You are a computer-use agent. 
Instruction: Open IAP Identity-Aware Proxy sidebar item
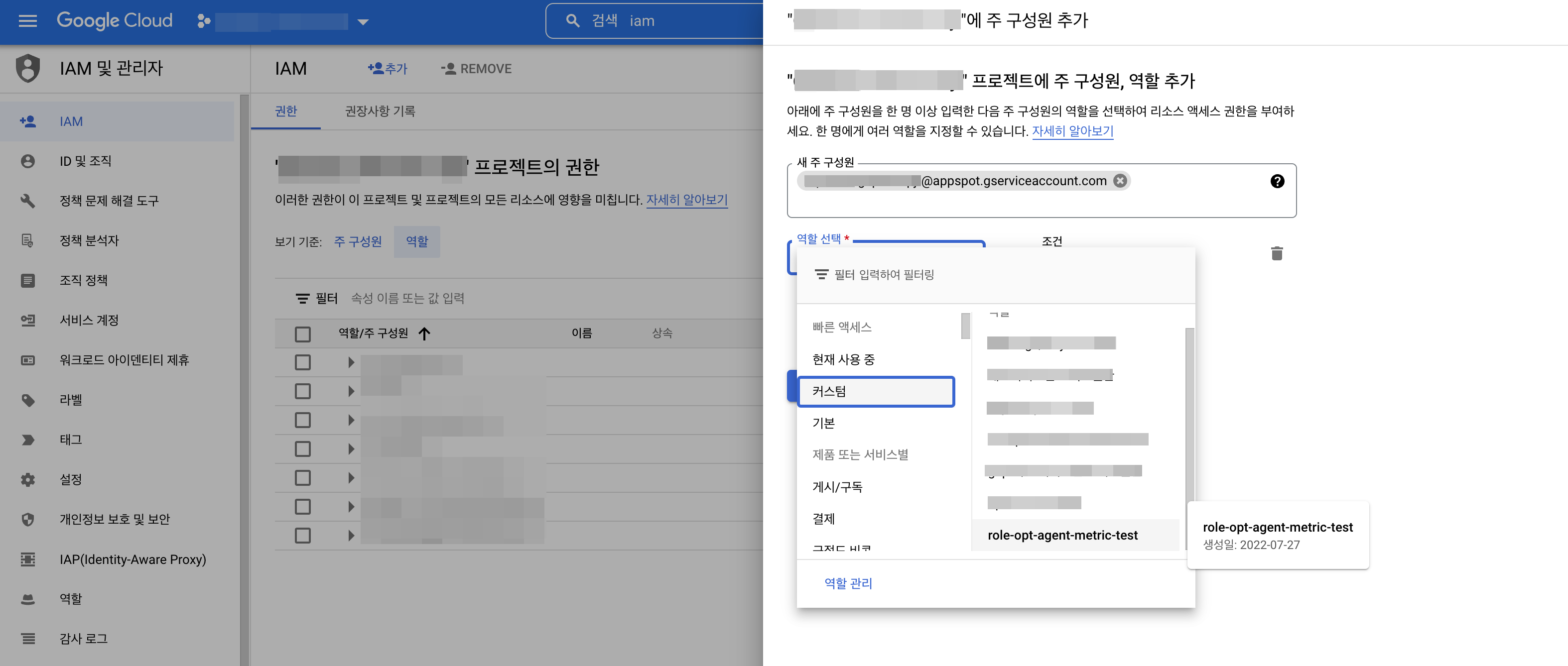132,559
